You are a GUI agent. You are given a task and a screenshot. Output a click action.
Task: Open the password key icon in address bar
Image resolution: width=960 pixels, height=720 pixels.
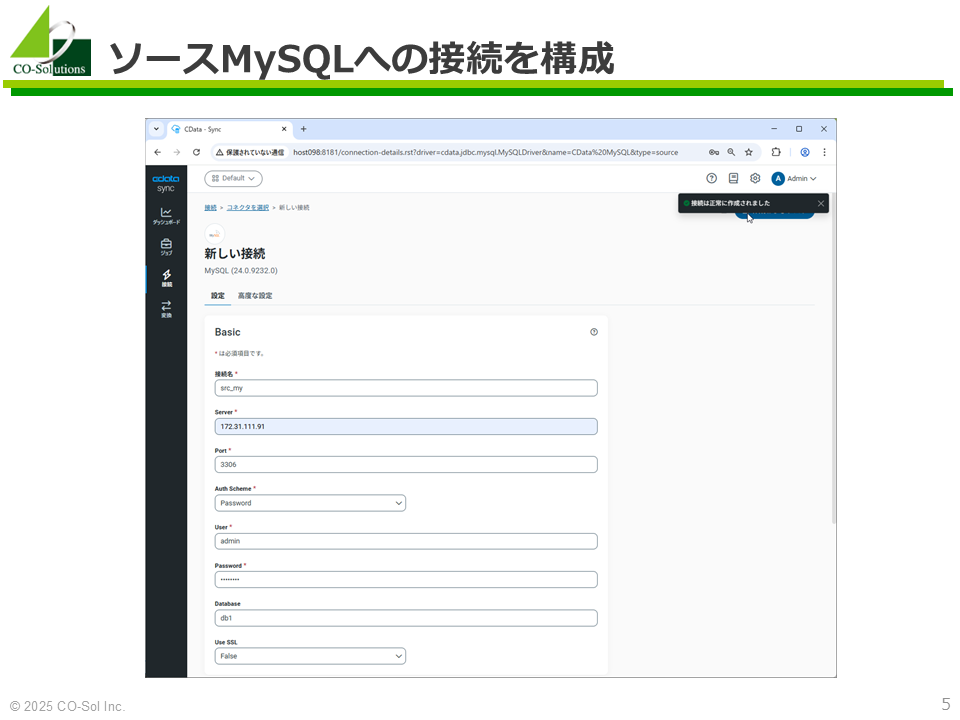[x=714, y=152]
